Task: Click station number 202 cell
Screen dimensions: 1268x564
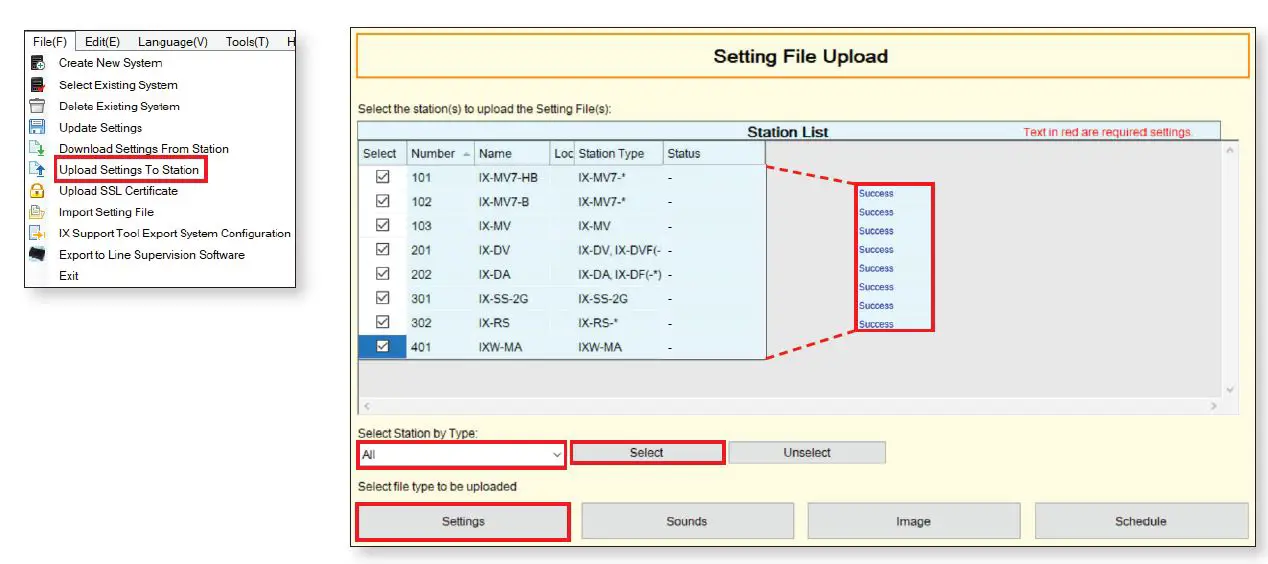Action: tap(439, 274)
